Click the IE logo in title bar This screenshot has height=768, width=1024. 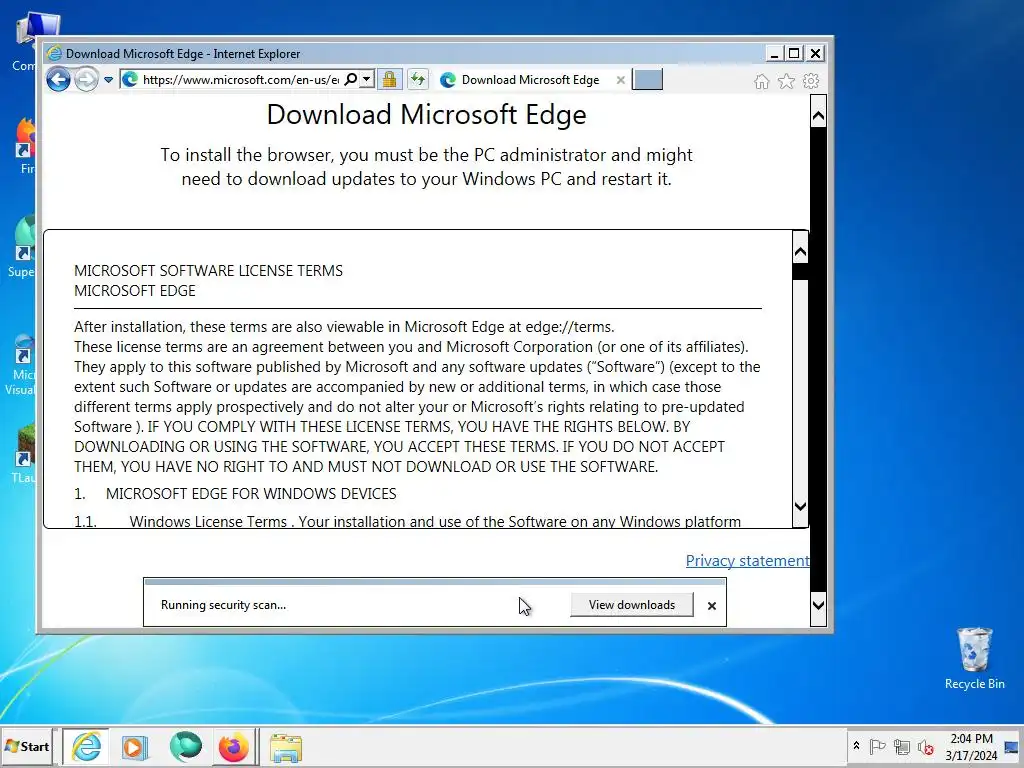(54, 54)
